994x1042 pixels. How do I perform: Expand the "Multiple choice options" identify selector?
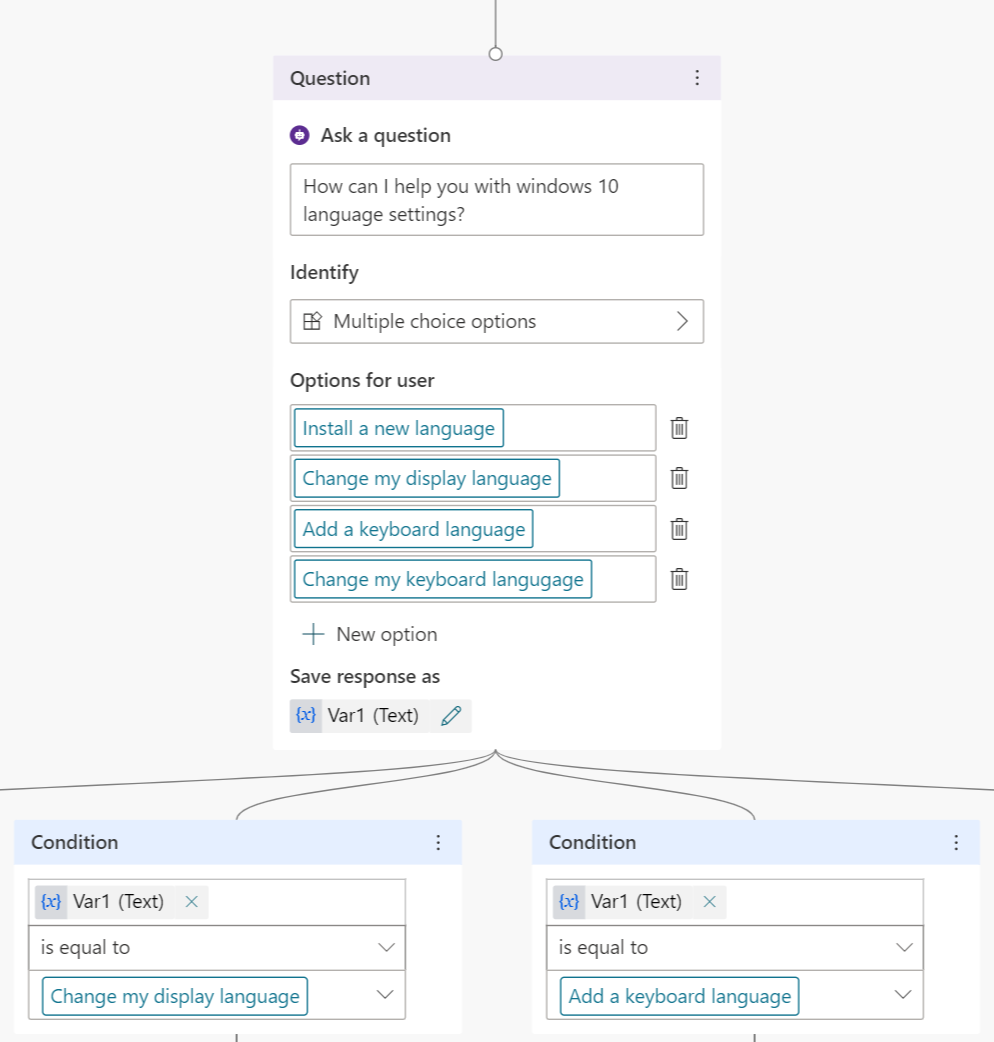pos(683,321)
